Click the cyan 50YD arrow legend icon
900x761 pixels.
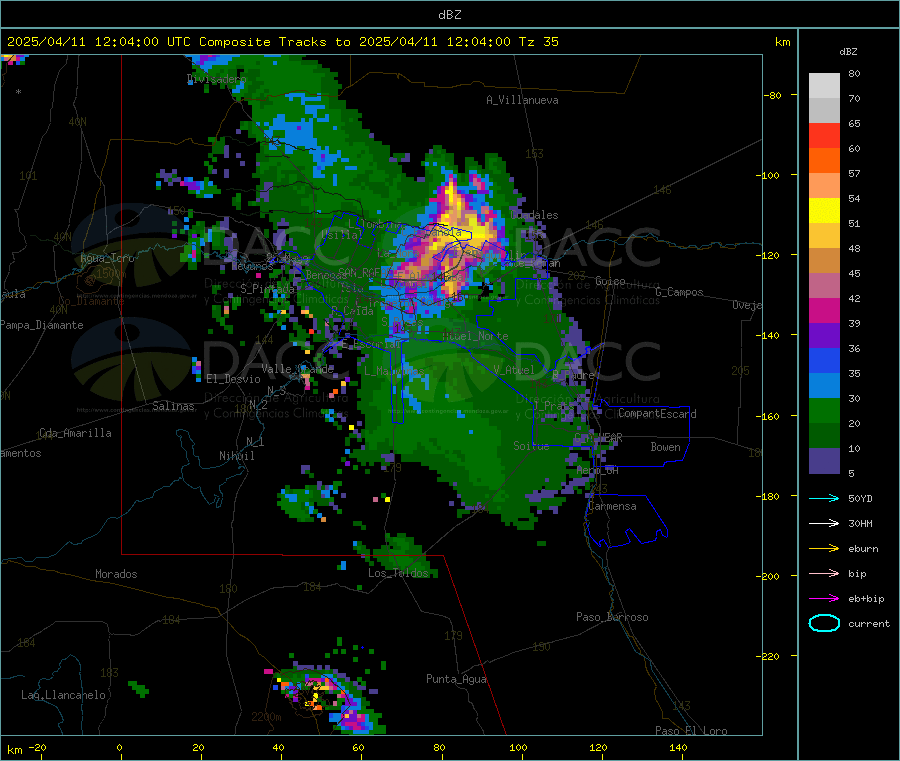[824, 498]
